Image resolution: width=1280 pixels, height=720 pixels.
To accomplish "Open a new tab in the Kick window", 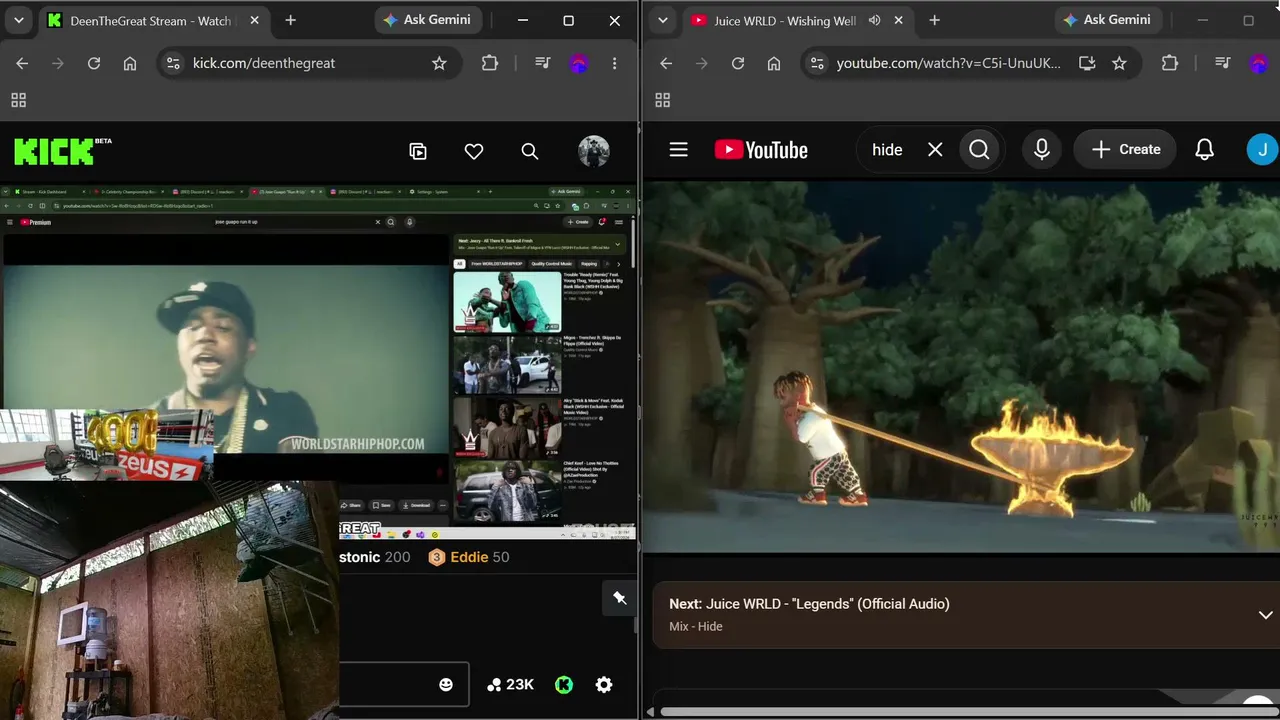I will click(290, 20).
